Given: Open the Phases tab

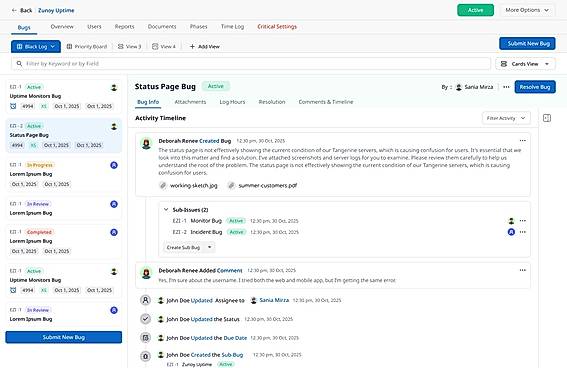Looking at the screenshot, I should (199, 27).
